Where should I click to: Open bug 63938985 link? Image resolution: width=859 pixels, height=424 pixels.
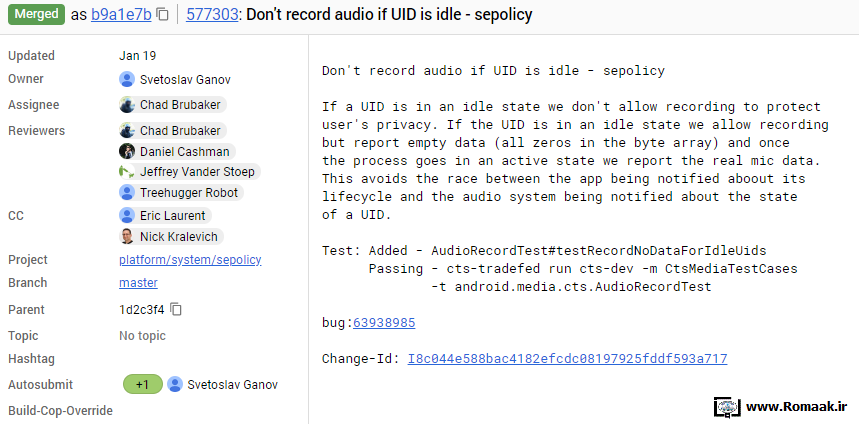pyautogui.click(x=384, y=323)
